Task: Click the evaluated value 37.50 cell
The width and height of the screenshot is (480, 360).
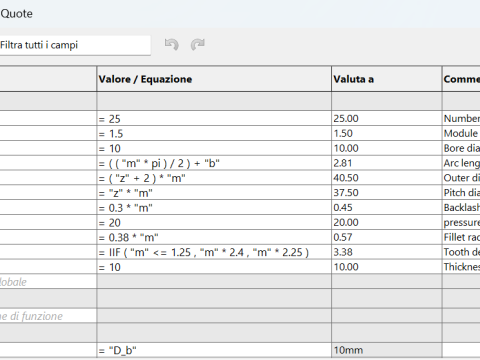Action: pyautogui.click(x=387, y=193)
